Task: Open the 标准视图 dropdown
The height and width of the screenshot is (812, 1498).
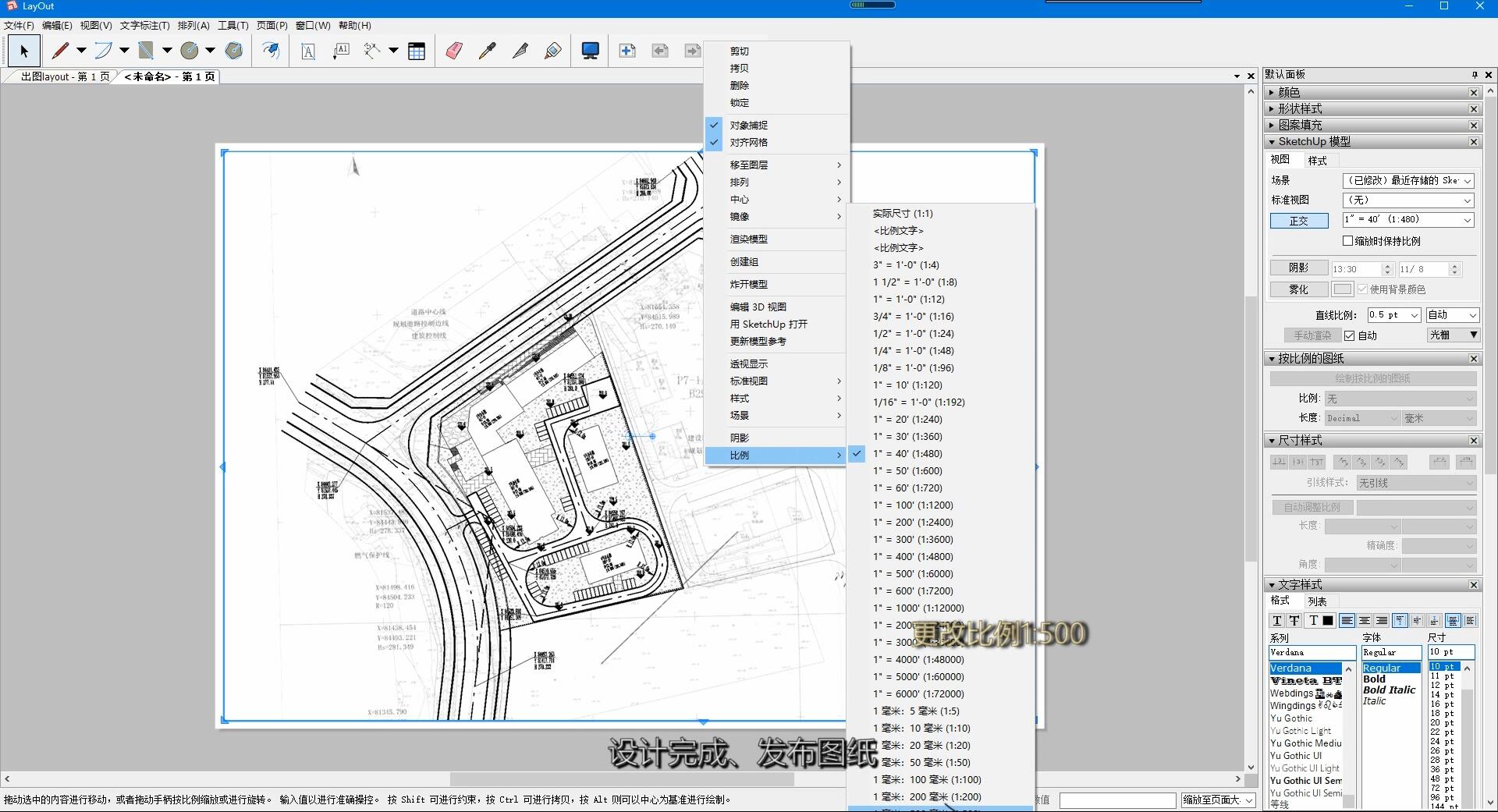Action: 1408,200
